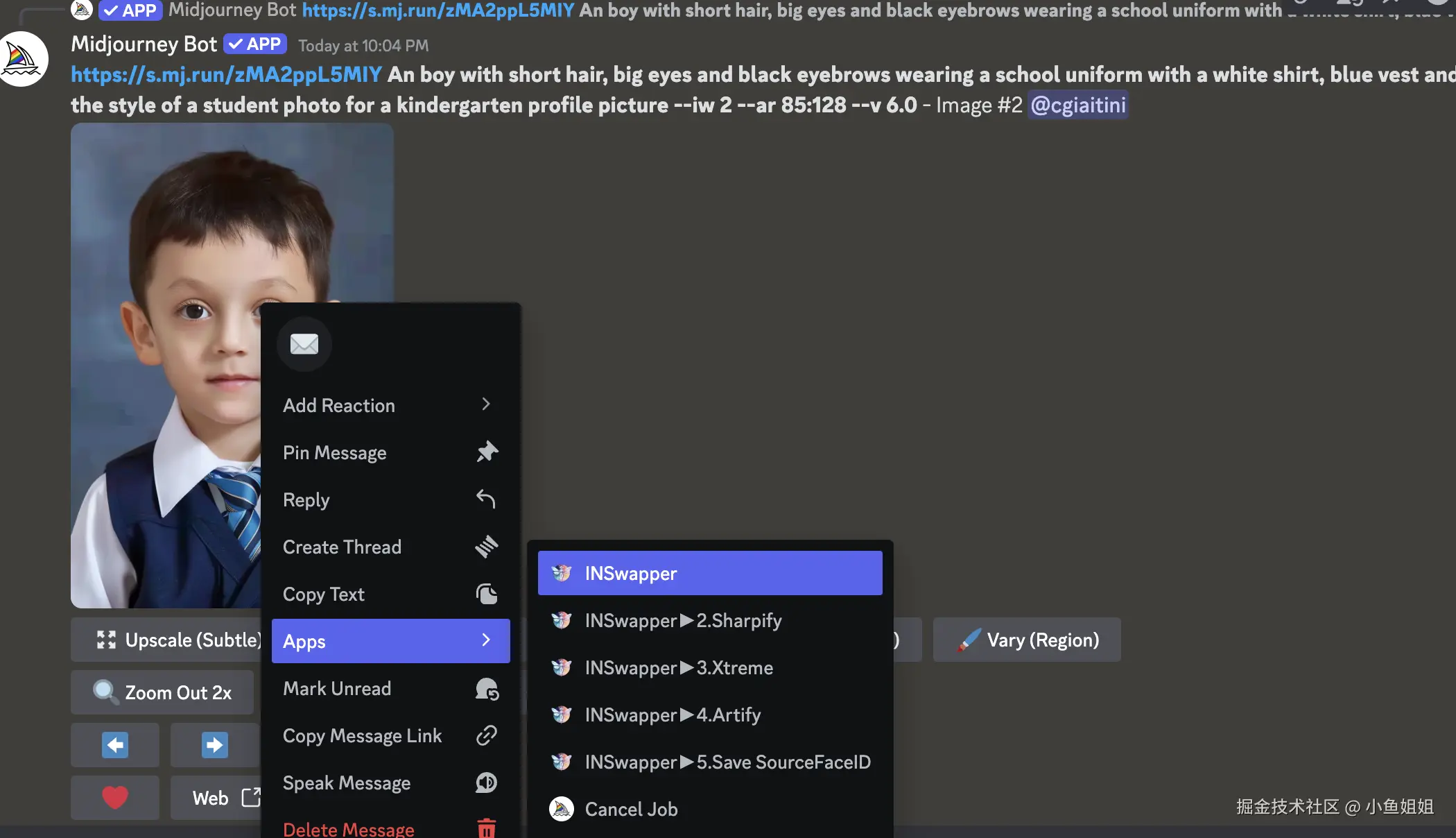Open the s.mj.run link in the message
Image resolution: width=1456 pixels, height=838 pixels.
226,74
